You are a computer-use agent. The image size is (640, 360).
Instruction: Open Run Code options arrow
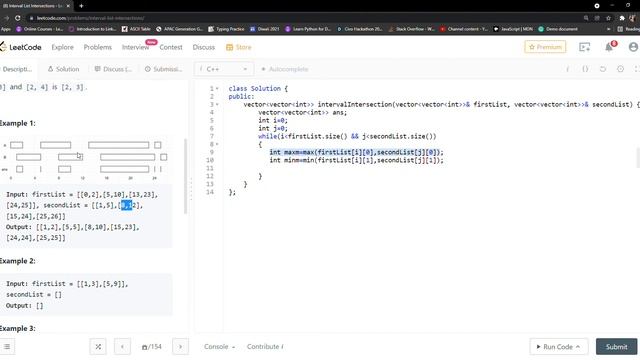(x=578, y=347)
